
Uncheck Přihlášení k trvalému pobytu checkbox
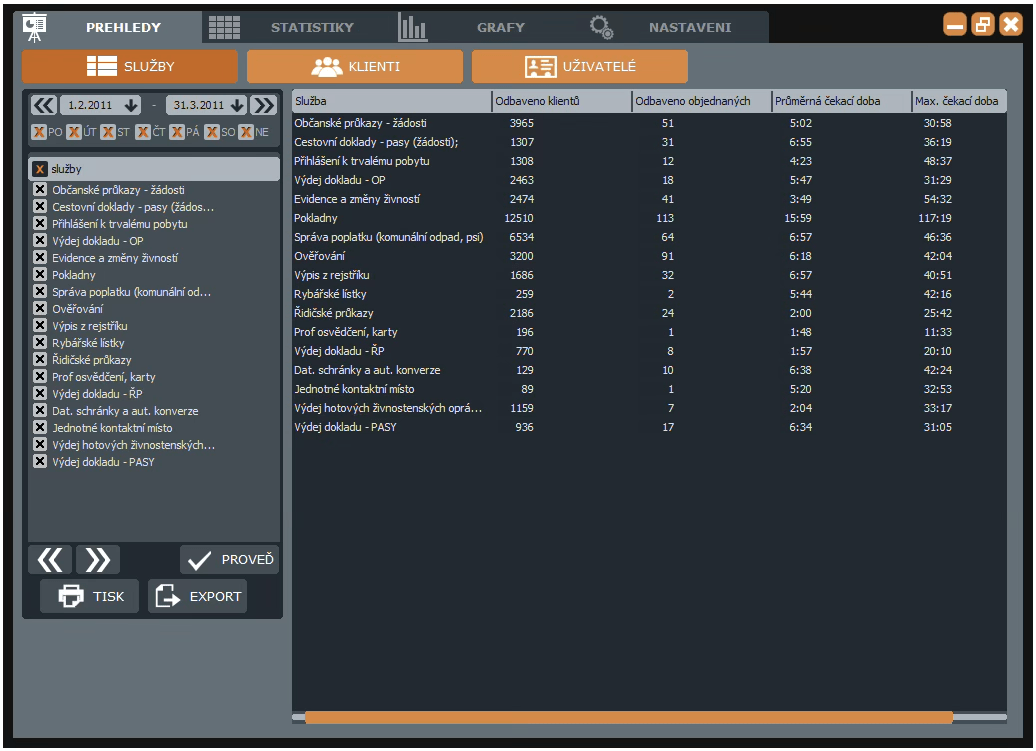click(40, 223)
